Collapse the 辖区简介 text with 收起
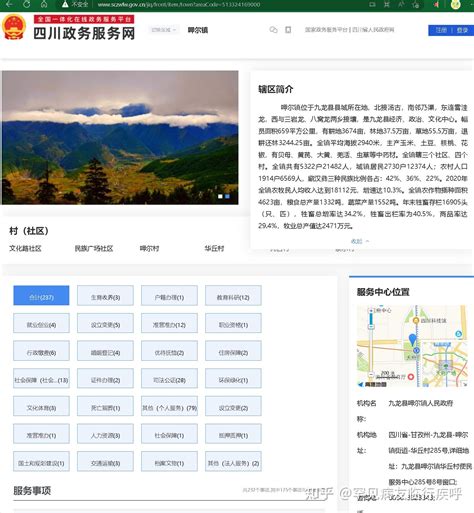The image size is (474, 513). coord(359,241)
